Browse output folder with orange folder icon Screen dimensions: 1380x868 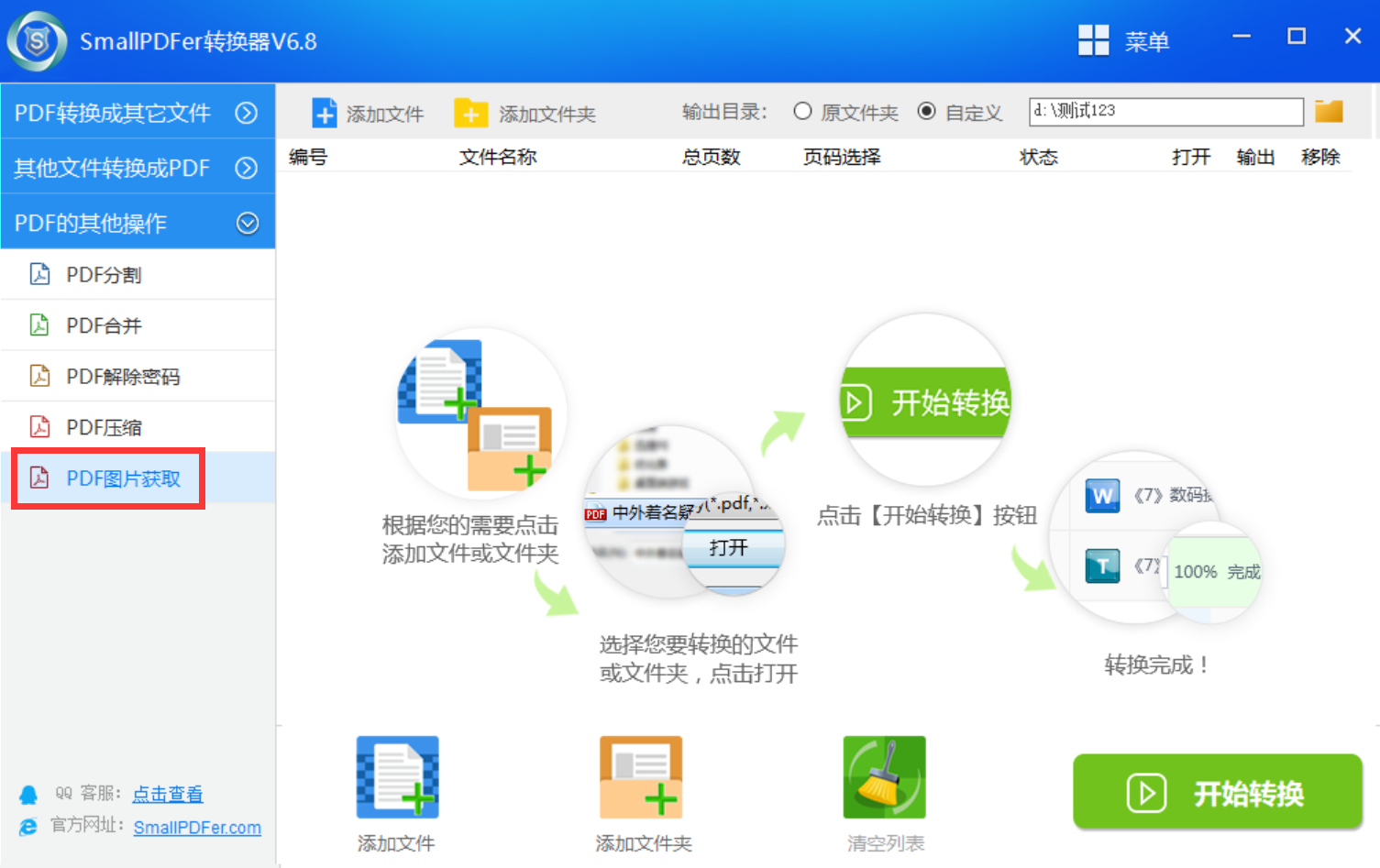click(1329, 111)
